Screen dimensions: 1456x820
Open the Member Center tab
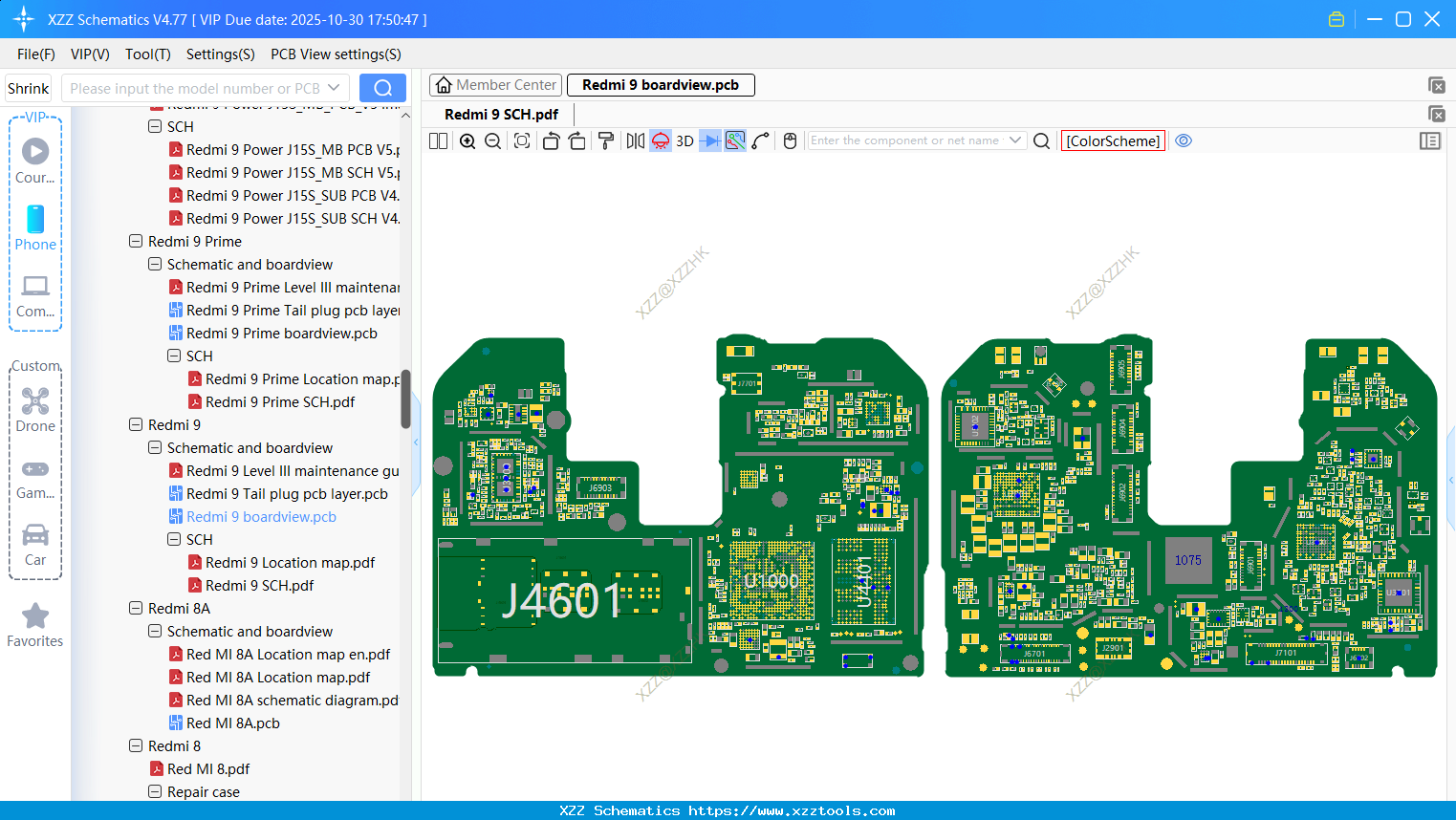pyautogui.click(x=495, y=85)
